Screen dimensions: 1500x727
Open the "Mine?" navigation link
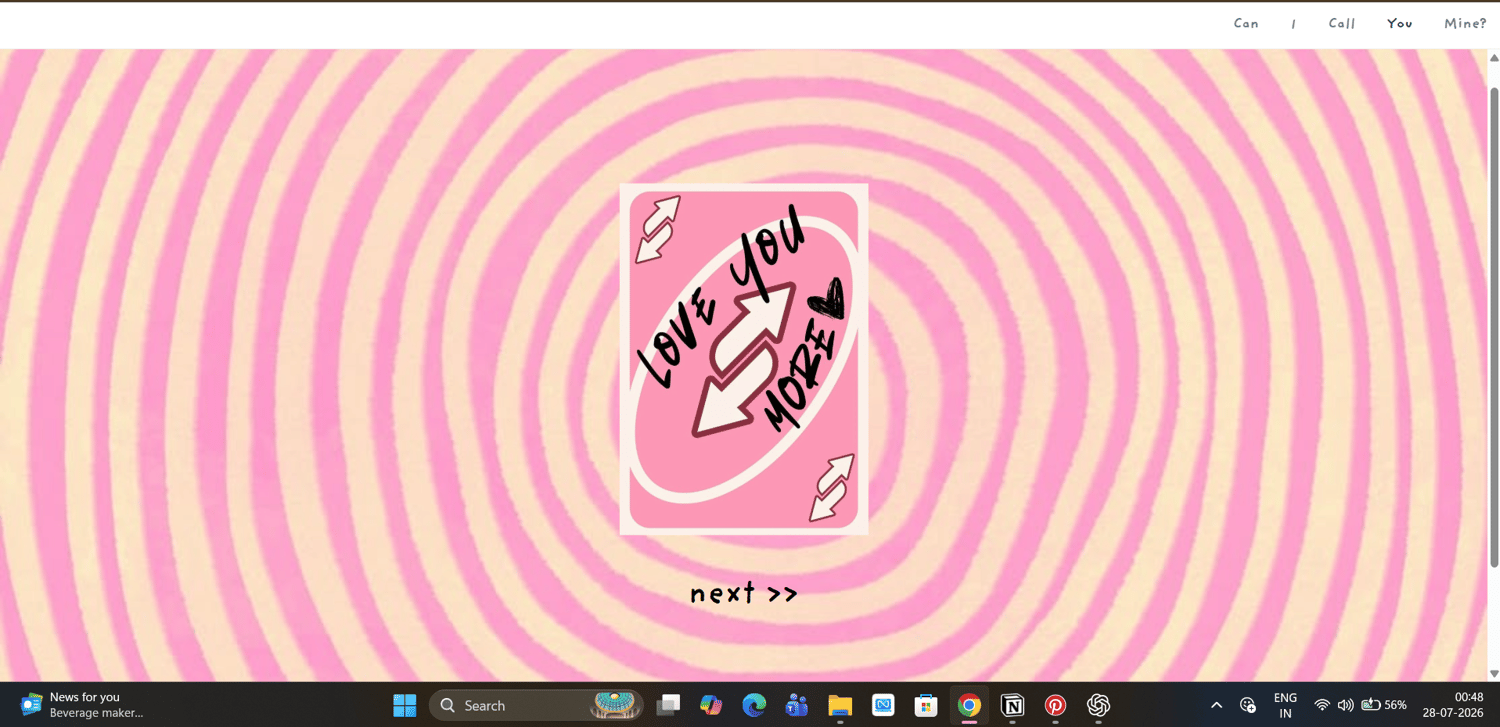coord(1465,23)
